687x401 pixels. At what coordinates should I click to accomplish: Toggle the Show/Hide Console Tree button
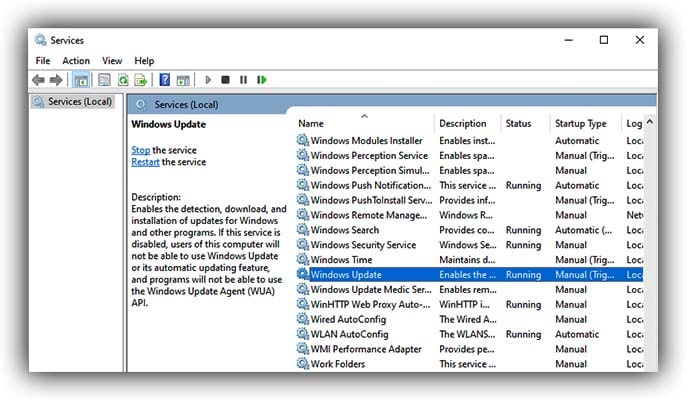pos(81,80)
